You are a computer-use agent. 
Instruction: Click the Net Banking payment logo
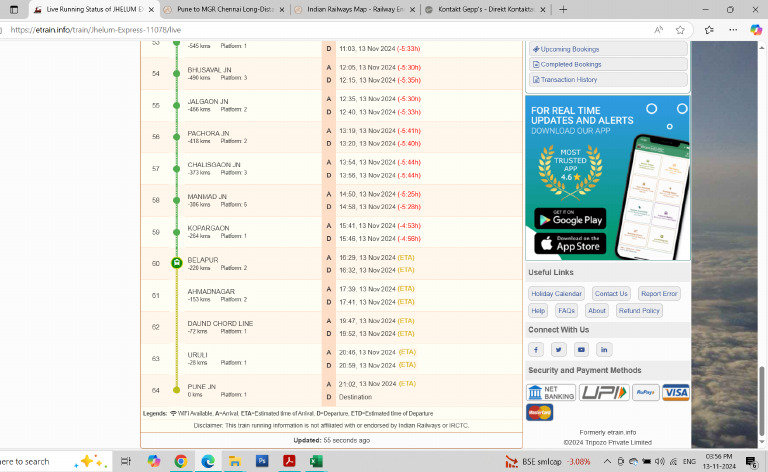pyautogui.click(x=551, y=392)
